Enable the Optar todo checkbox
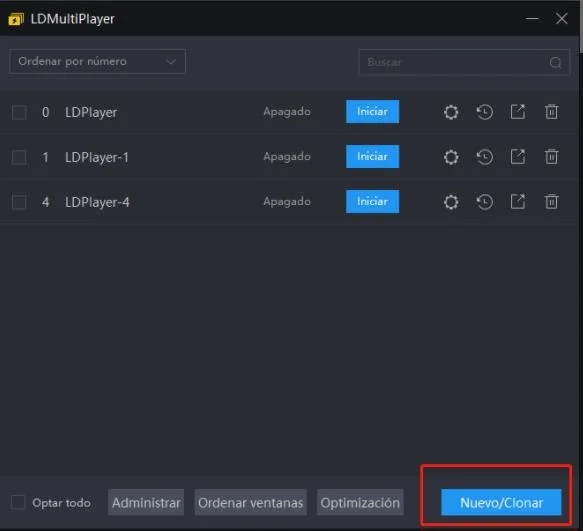The image size is (583, 531). pos(18,502)
